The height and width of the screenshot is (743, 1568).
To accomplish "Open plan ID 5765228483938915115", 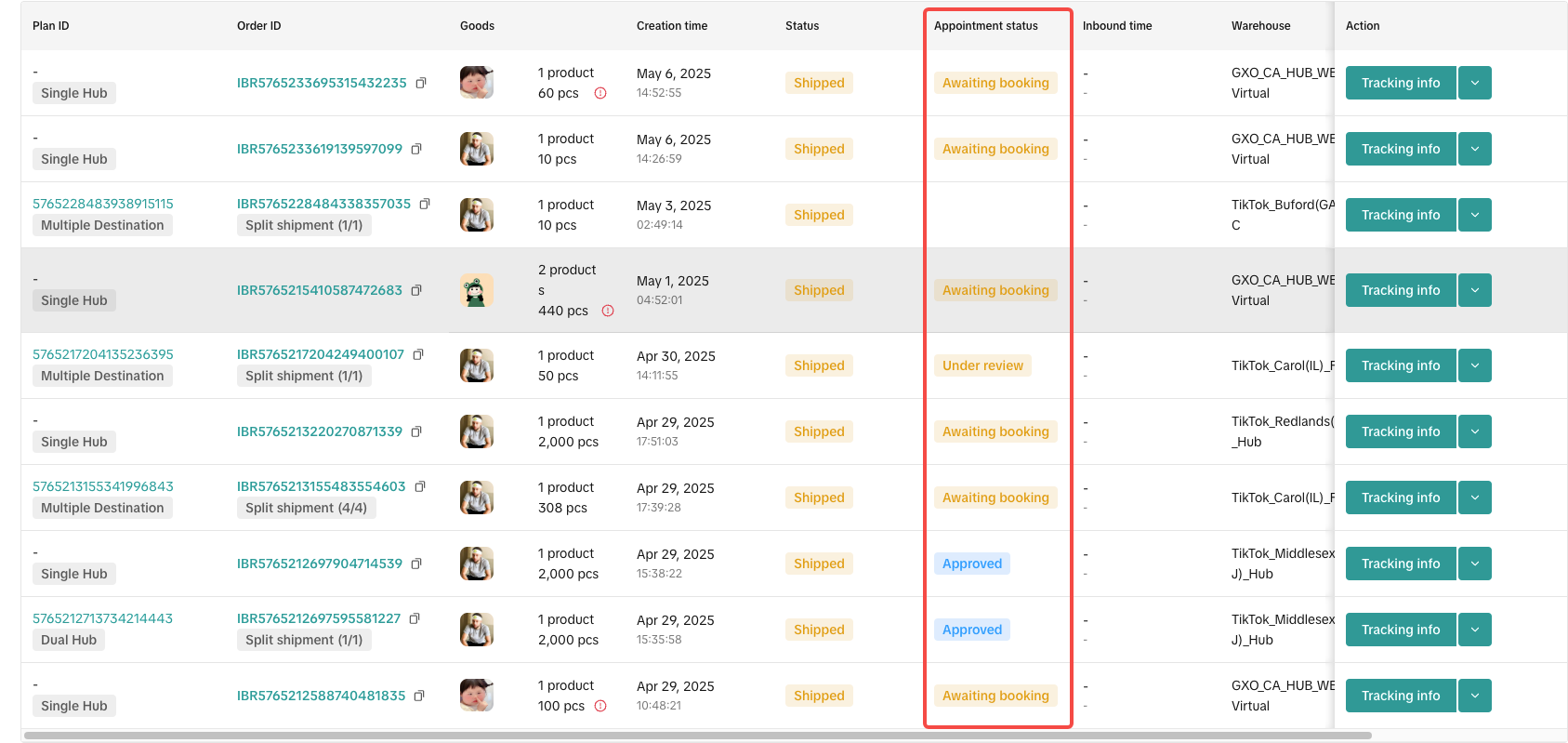I will [103, 204].
